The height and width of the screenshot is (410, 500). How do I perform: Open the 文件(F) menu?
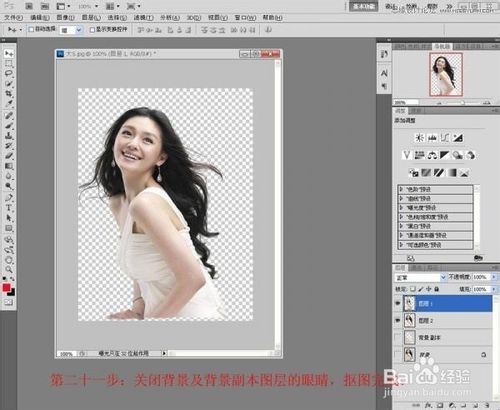pyautogui.click(x=13, y=18)
